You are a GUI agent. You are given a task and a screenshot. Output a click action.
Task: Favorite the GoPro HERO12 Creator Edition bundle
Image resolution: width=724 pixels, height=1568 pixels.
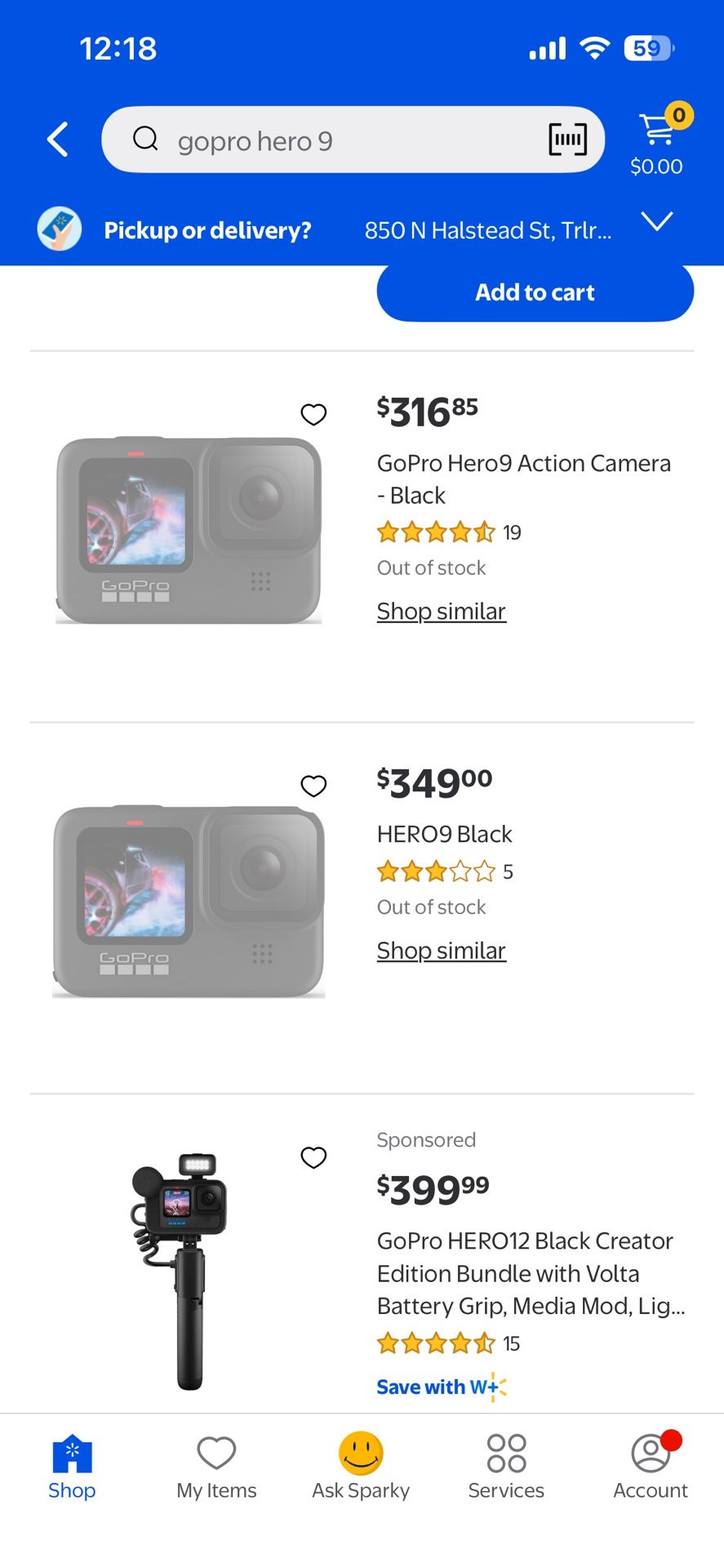313,1158
